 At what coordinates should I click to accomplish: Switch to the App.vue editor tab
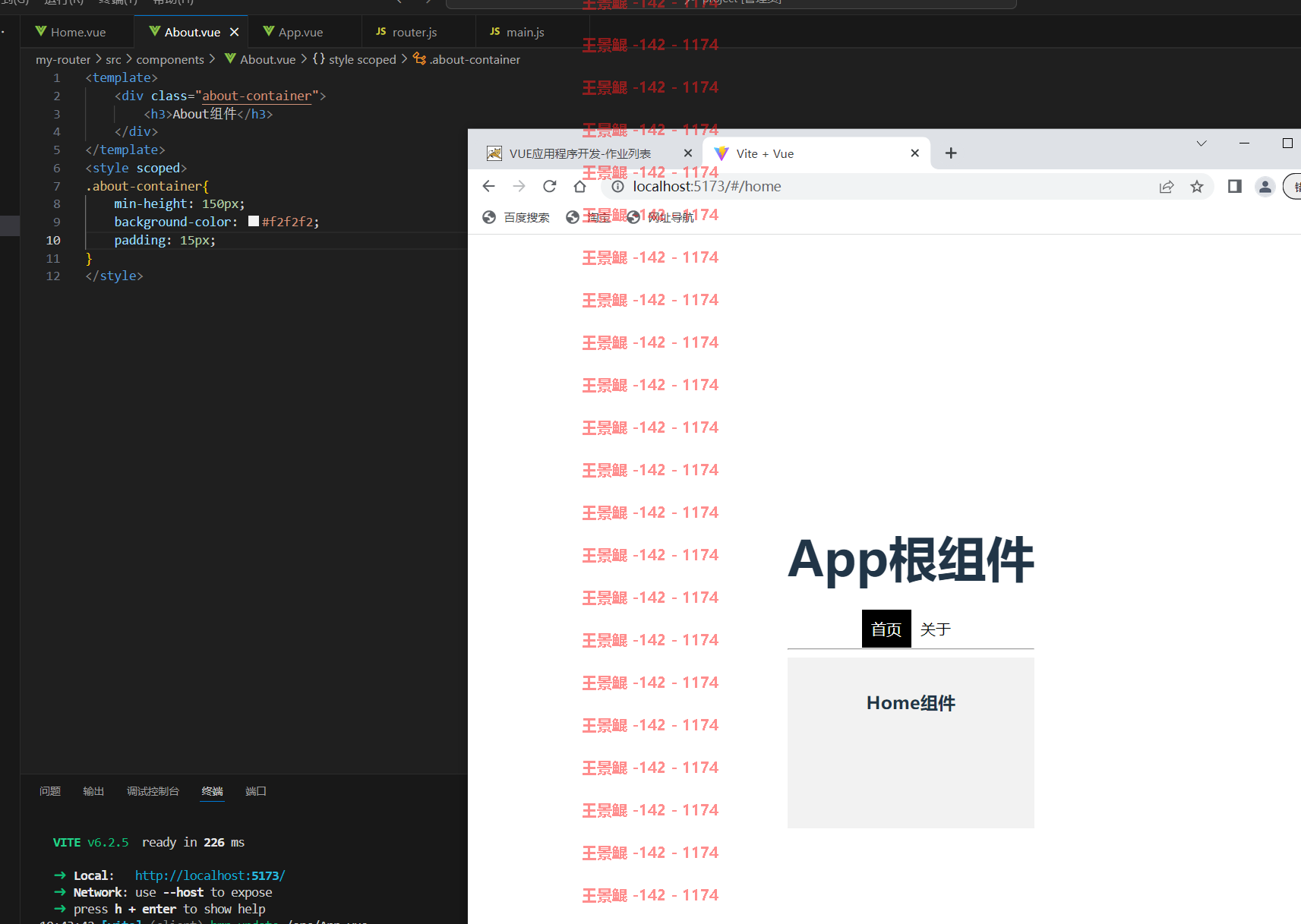[293, 32]
